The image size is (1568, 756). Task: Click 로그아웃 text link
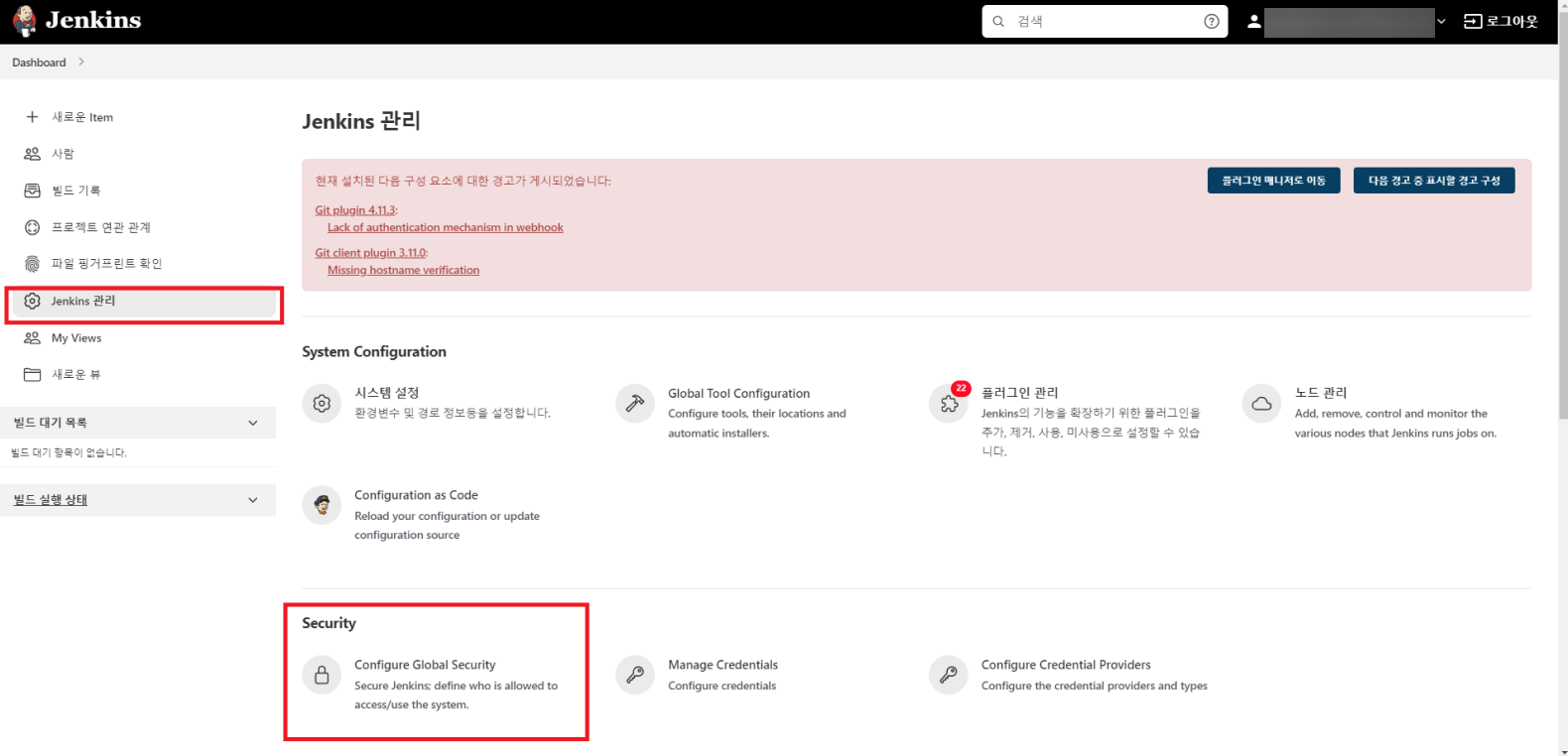tap(1511, 21)
